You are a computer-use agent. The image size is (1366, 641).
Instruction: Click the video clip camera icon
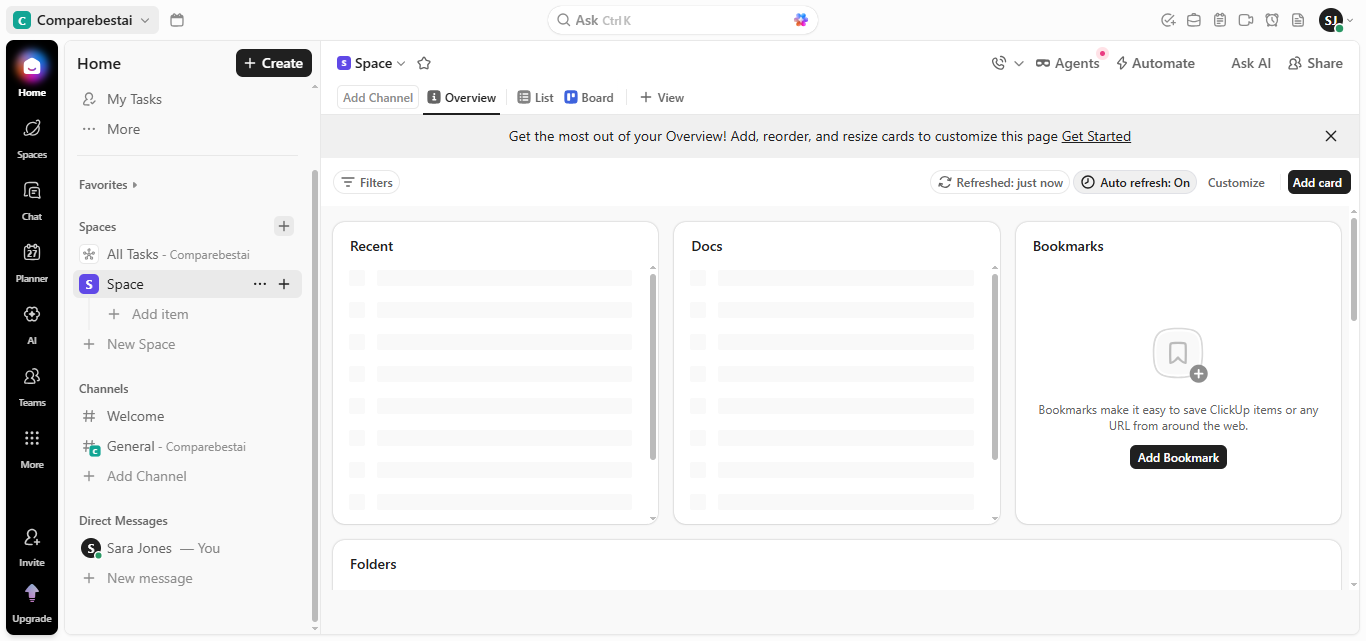(1246, 20)
